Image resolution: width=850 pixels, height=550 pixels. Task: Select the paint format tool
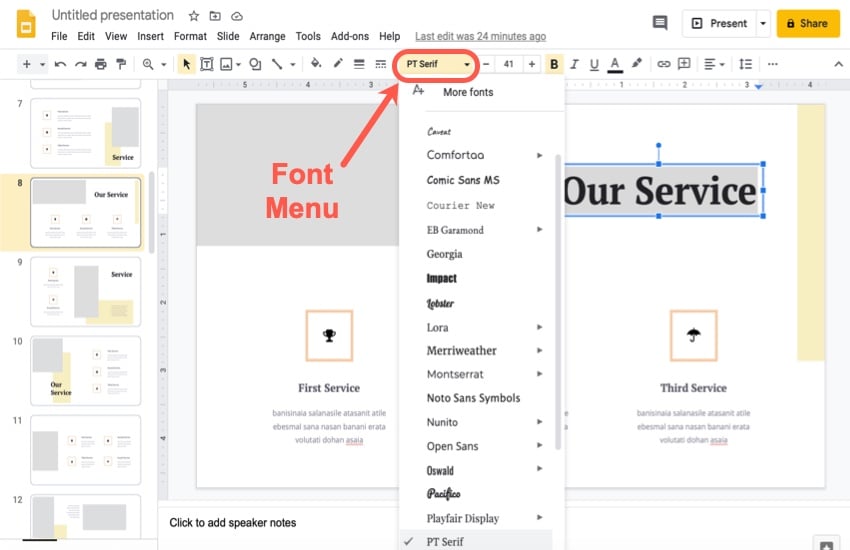click(x=121, y=64)
